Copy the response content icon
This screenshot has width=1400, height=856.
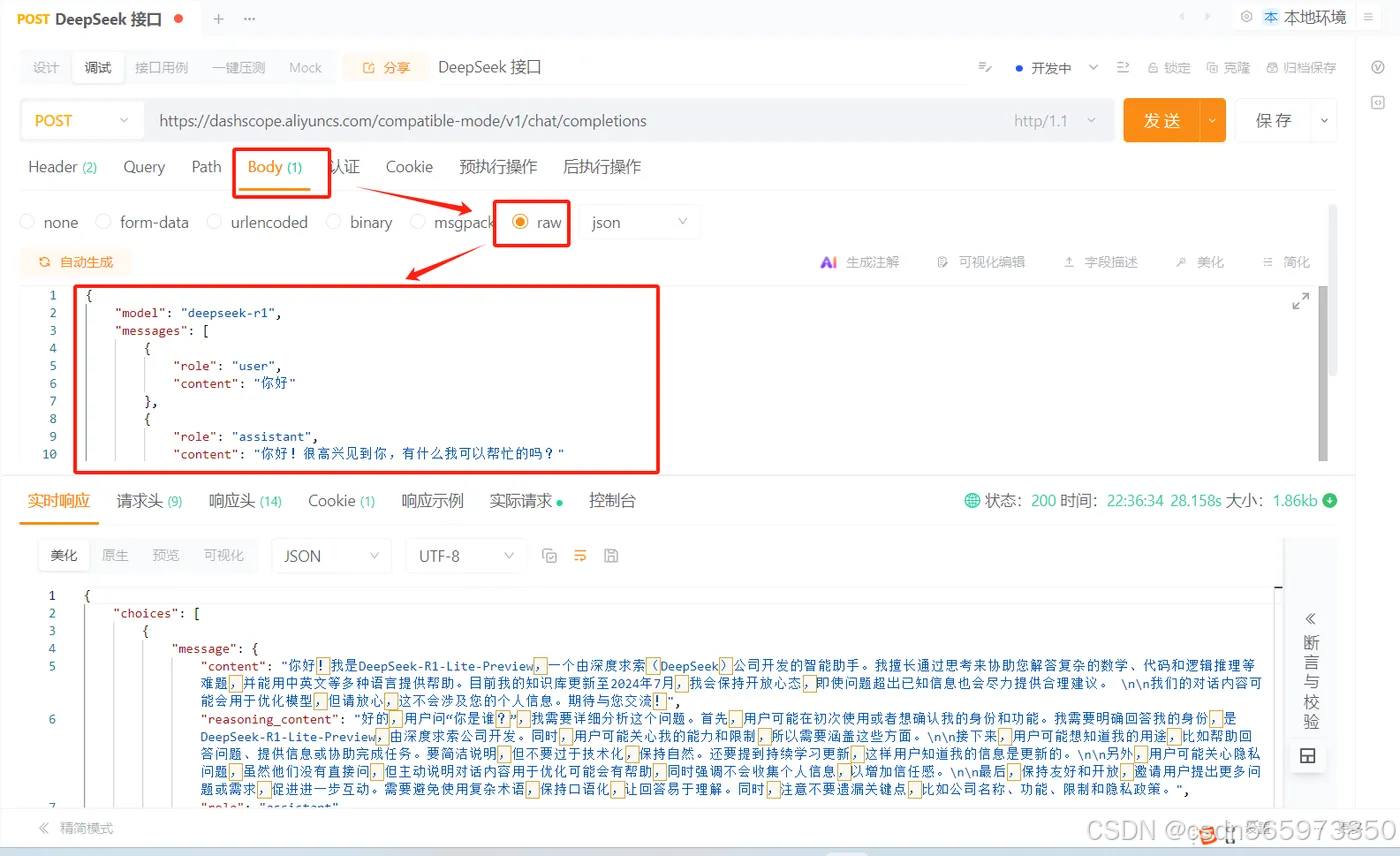(x=549, y=556)
